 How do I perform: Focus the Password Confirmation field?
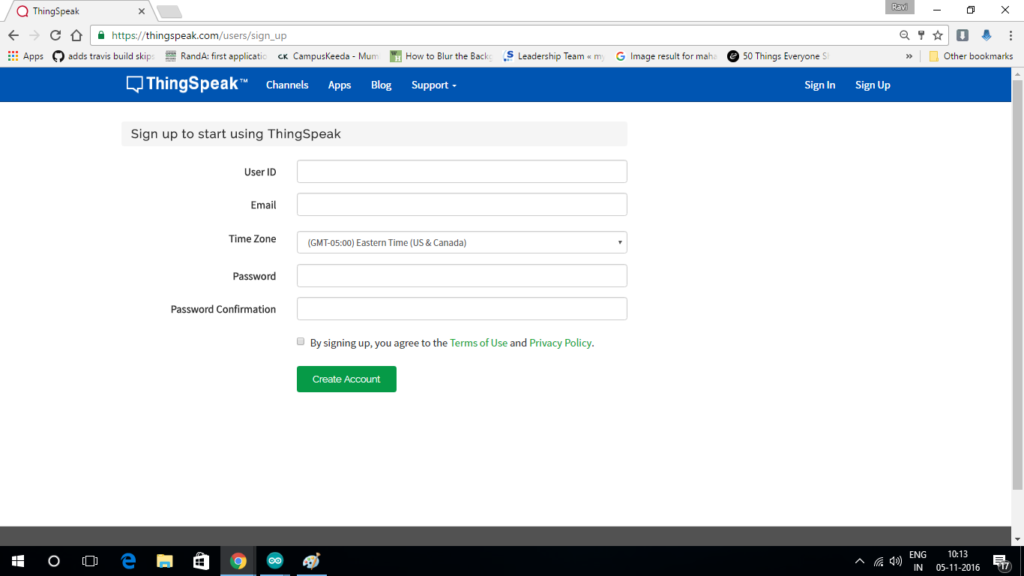point(462,309)
